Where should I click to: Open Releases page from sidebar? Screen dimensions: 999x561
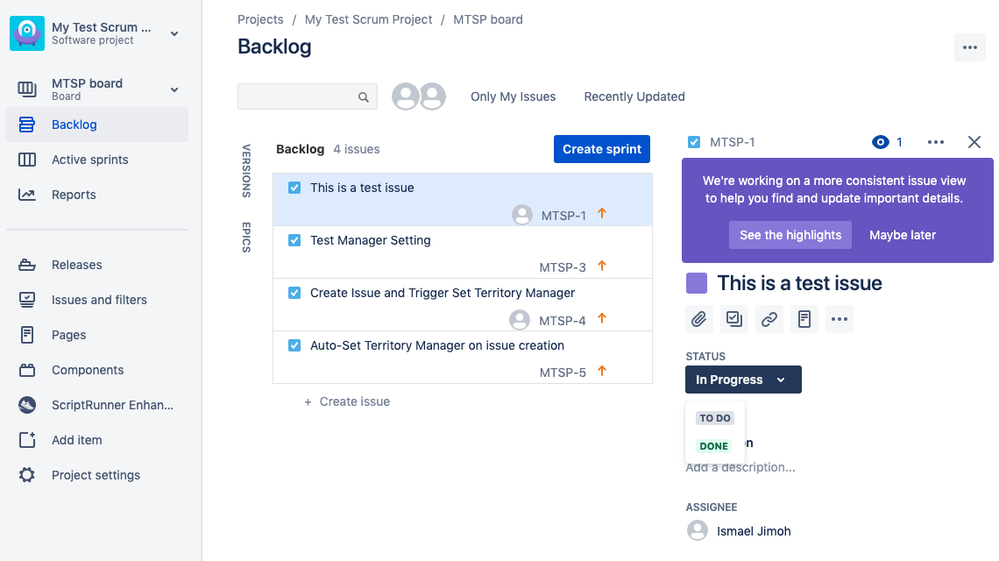76,265
